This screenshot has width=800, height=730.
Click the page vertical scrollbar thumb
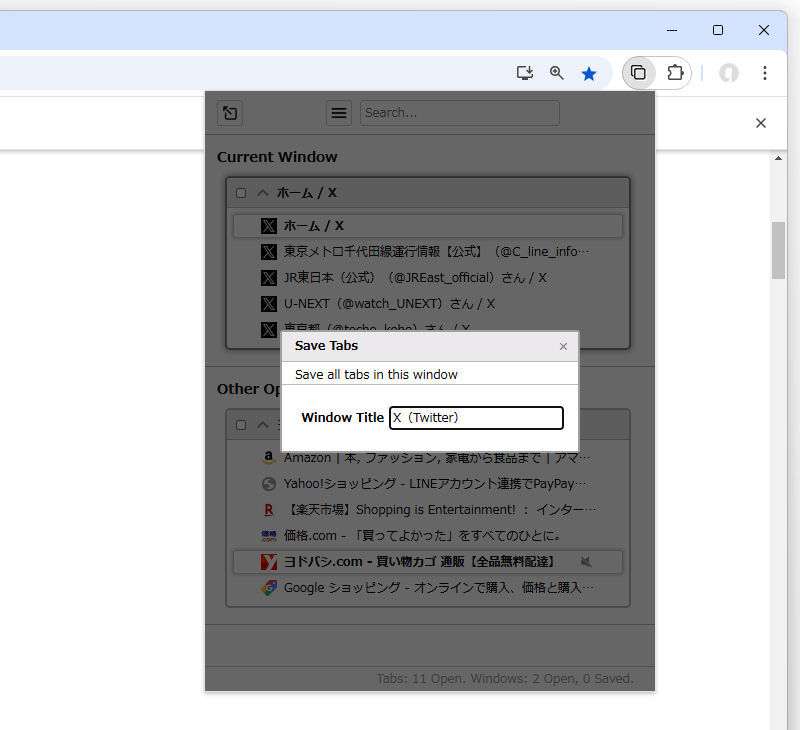778,250
